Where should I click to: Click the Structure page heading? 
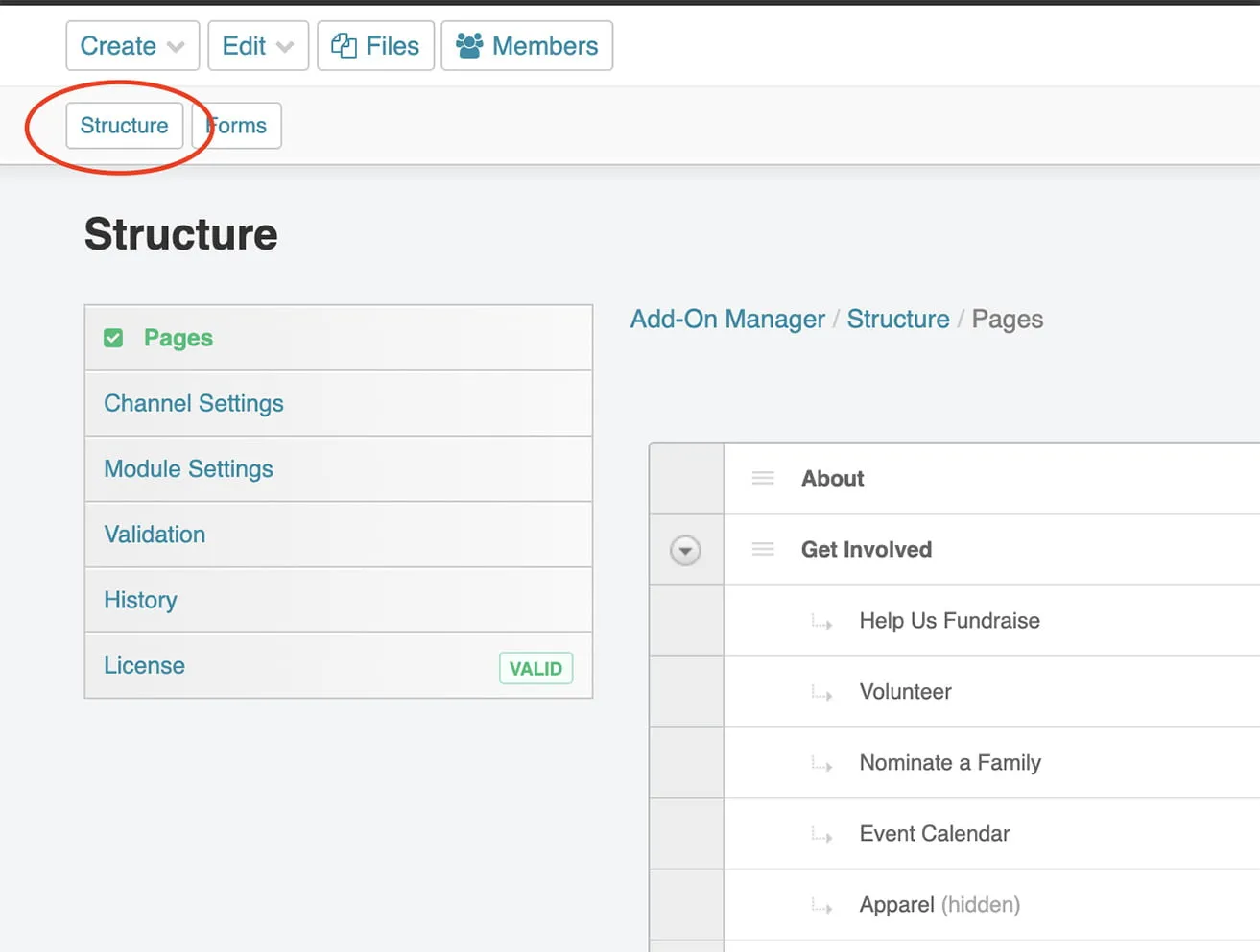tap(181, 234)
